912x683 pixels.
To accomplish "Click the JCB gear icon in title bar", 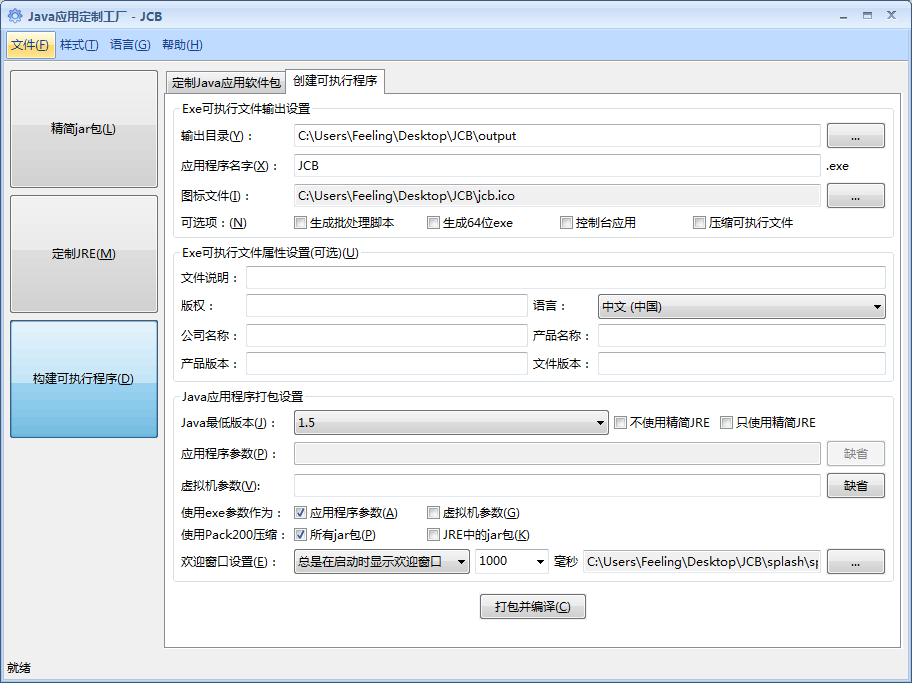I will 15,16.
